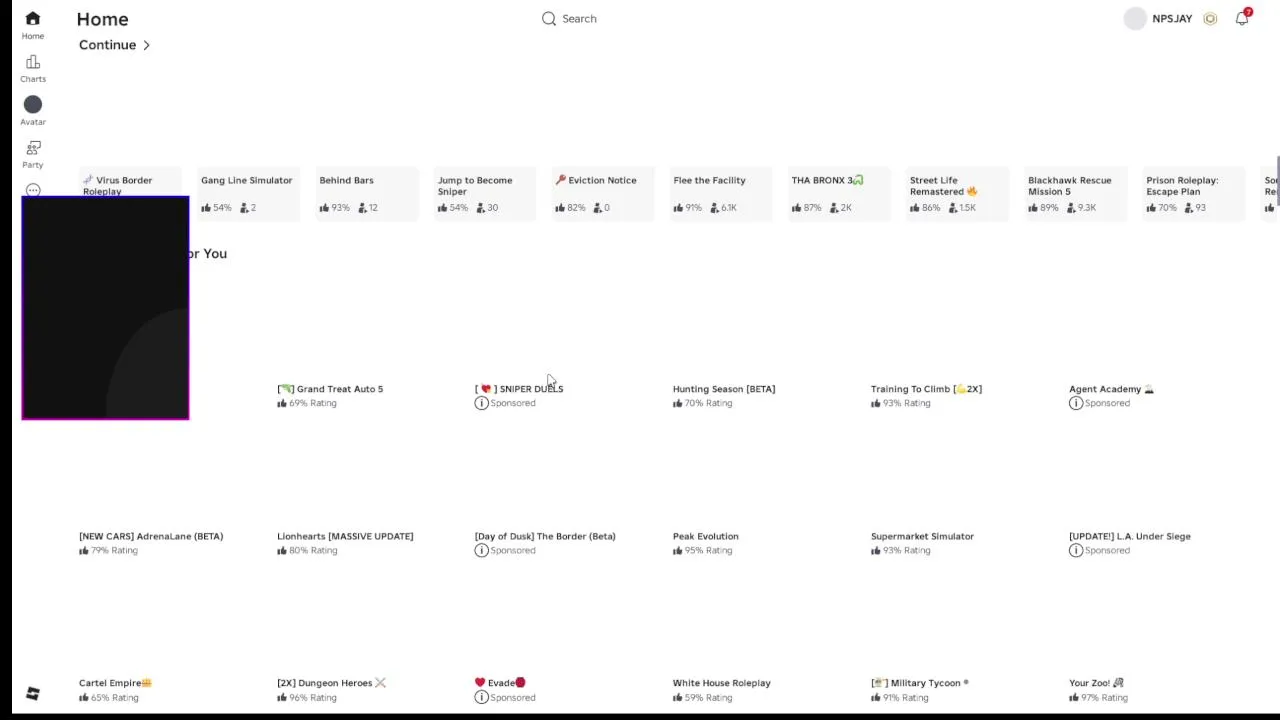Open the Robux balance icon
Screen dimensions: 1280x720
1210,19
